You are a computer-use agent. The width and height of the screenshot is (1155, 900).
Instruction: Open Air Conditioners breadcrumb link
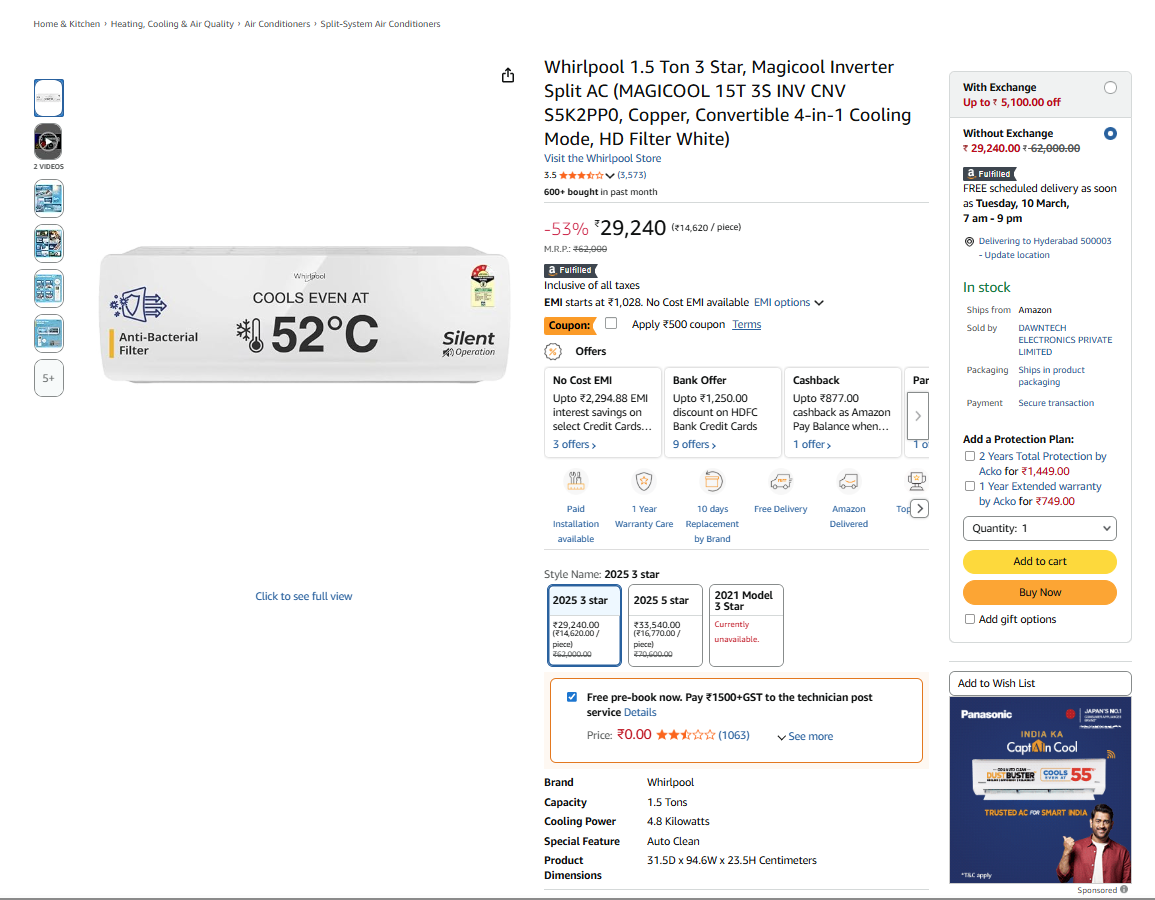277,24
